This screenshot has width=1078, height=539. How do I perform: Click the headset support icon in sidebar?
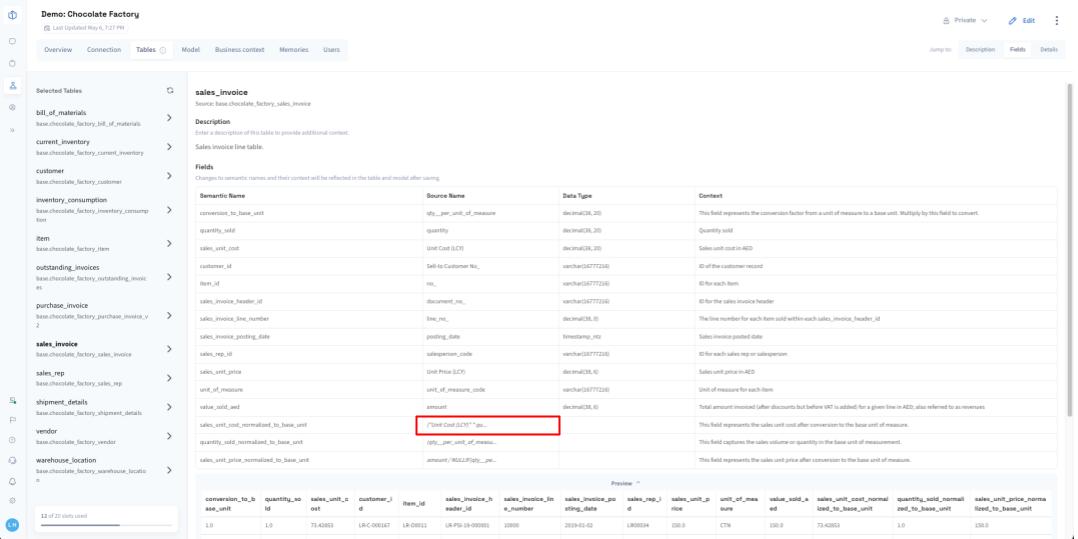pyautogui.click(x=12, y=459)
